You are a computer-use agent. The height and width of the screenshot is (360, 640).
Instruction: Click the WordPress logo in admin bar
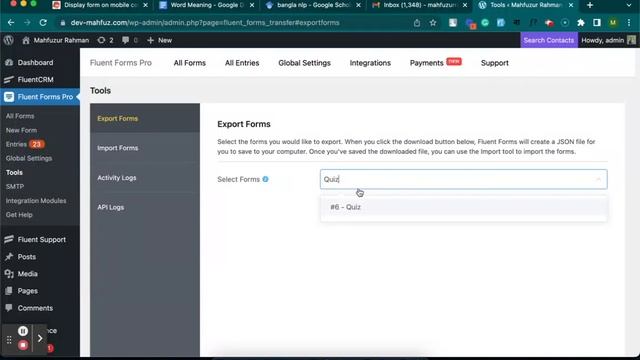click(9, 40)
